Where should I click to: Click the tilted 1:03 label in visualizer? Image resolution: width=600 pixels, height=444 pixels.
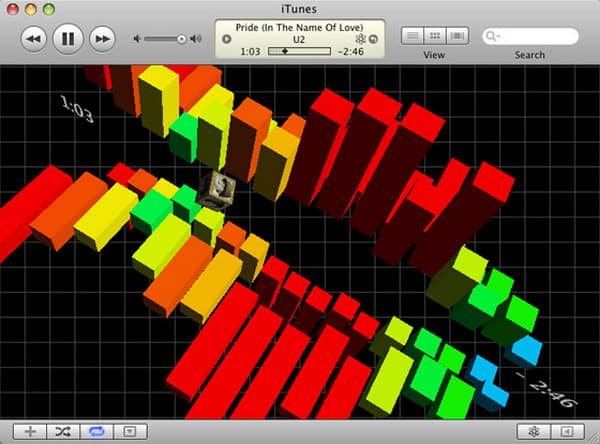(x=77, y=109)
